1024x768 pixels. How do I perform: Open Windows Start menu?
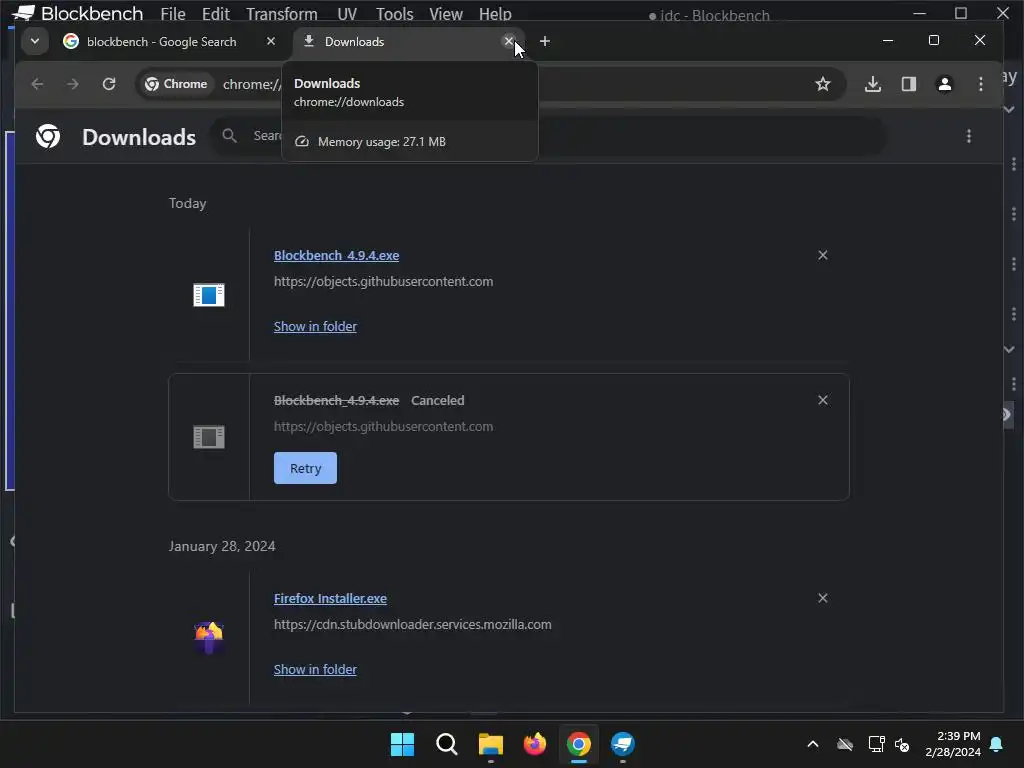coord(402,744)
